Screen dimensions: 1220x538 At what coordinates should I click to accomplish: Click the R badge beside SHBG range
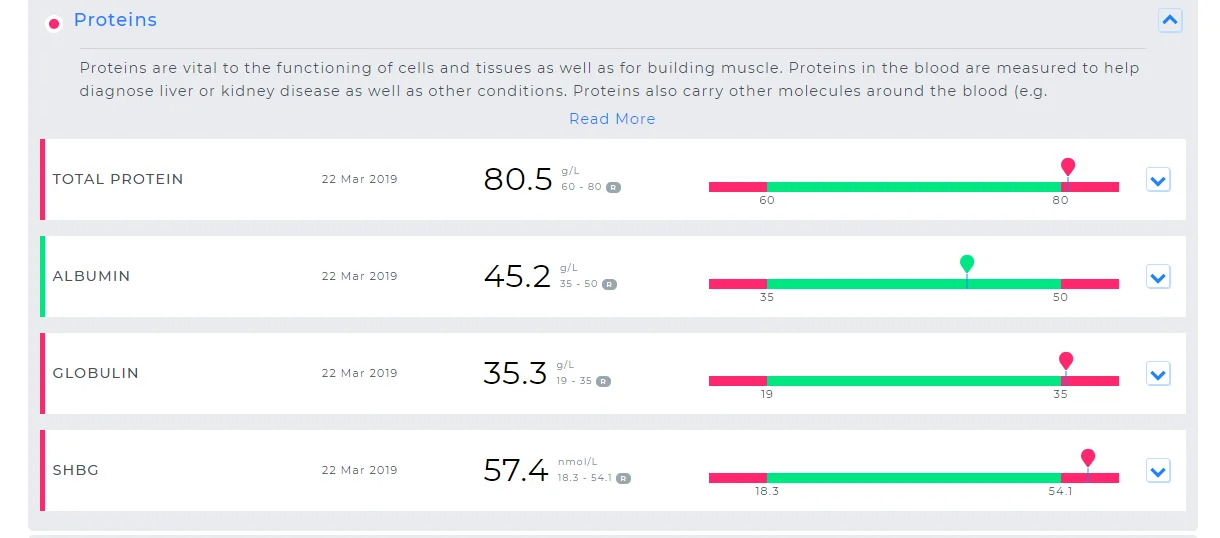pyautogui.click(x=623, y=478)
